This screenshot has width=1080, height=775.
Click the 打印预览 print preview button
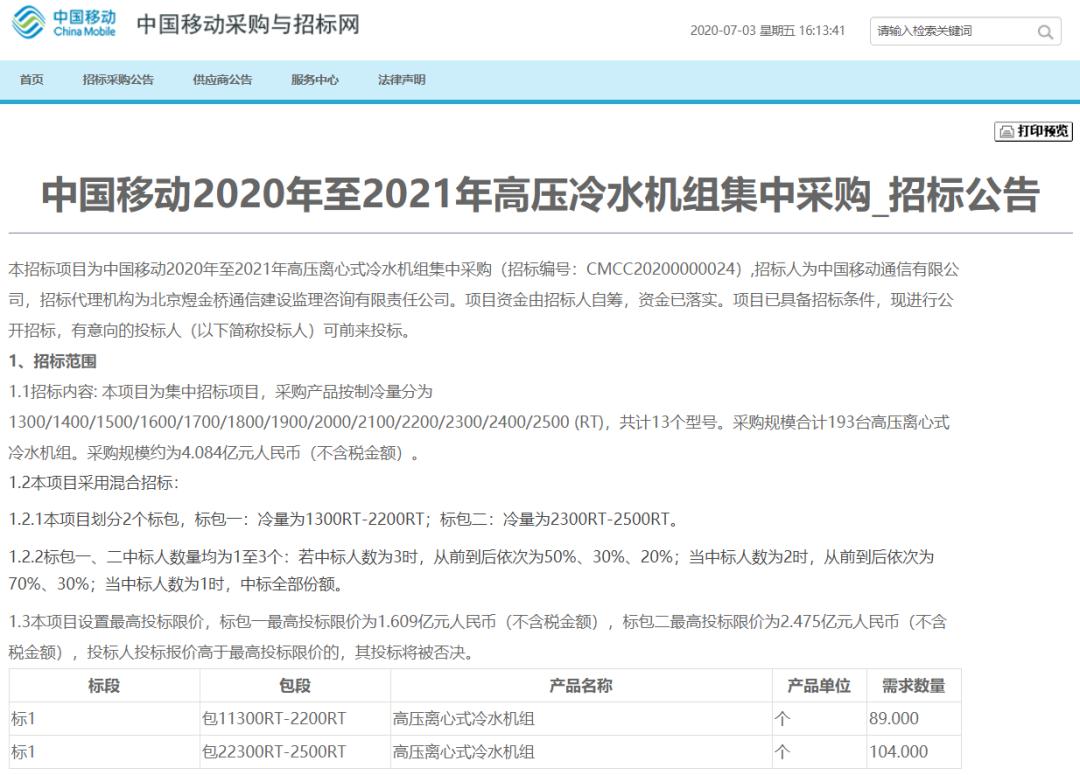1033,131
